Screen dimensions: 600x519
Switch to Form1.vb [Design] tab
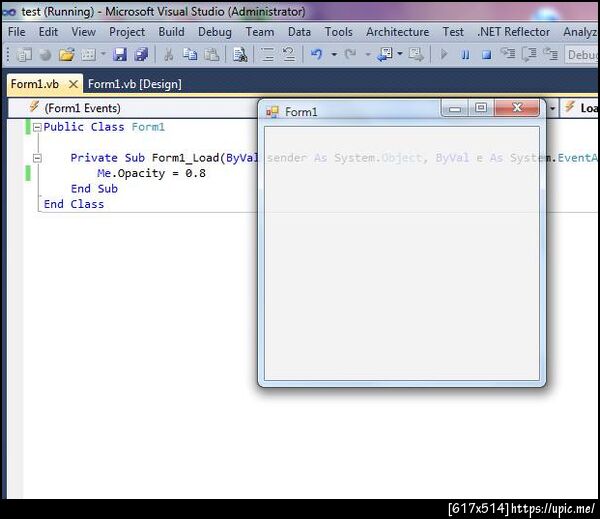(x=135, y=84)
